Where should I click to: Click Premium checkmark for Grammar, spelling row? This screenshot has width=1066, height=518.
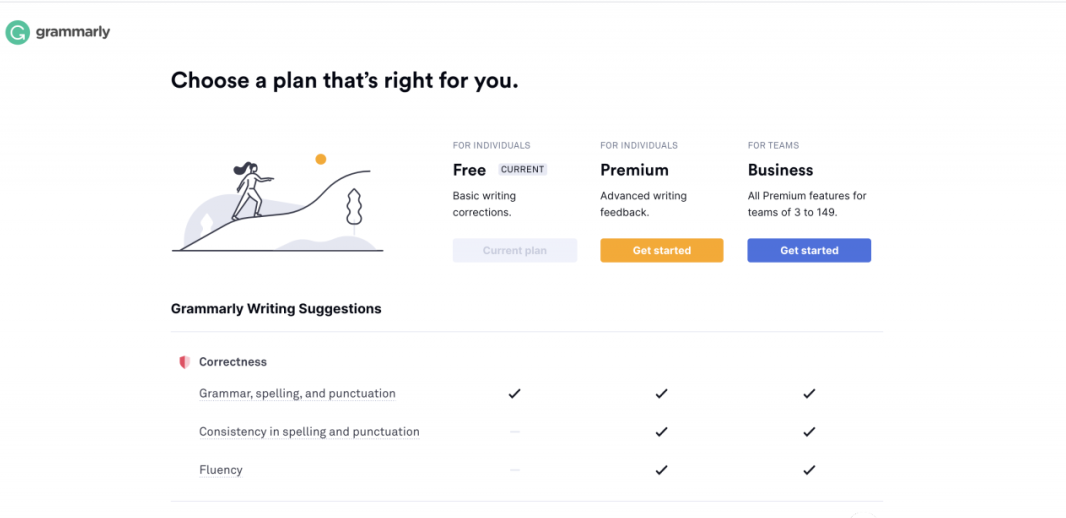661,394
